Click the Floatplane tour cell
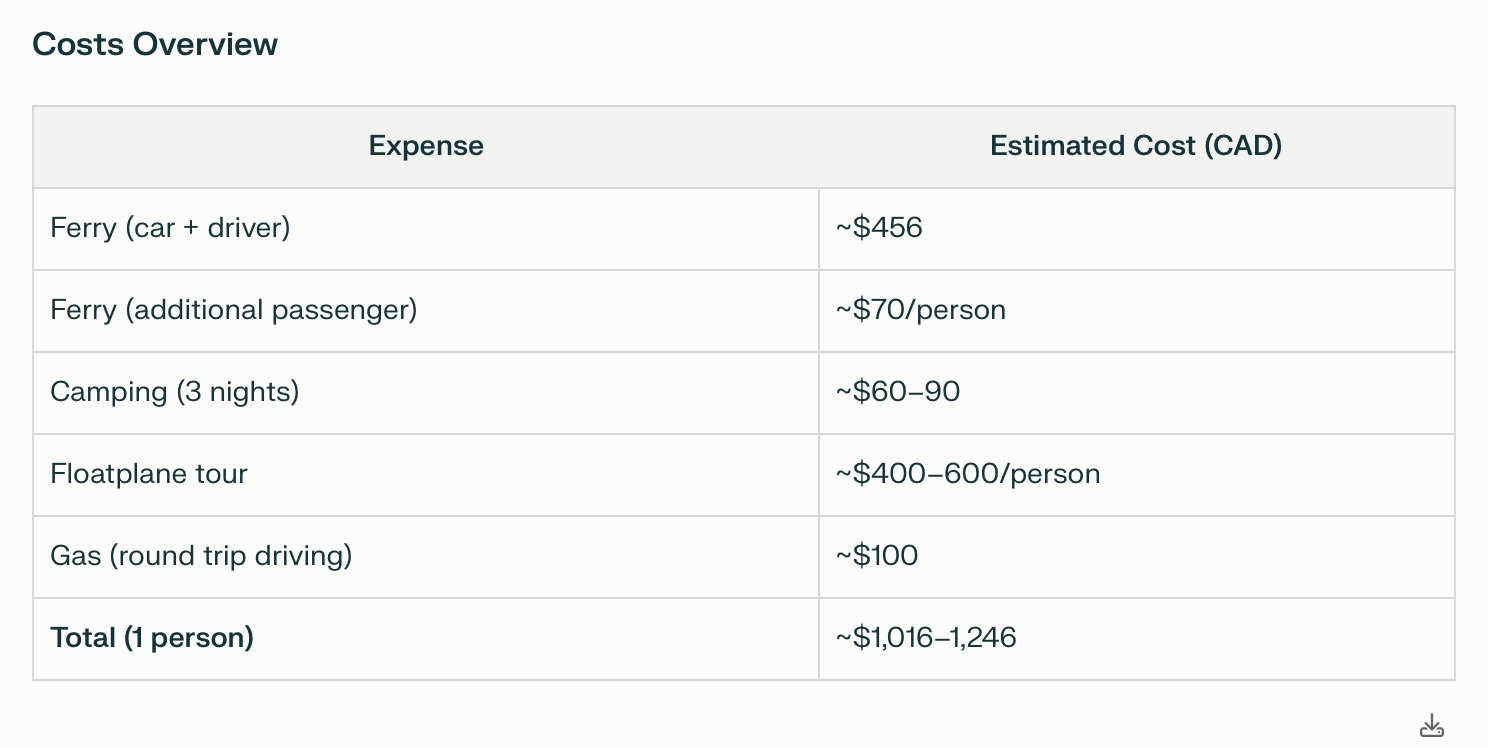 pyautogui.click(x=149, y=474)
